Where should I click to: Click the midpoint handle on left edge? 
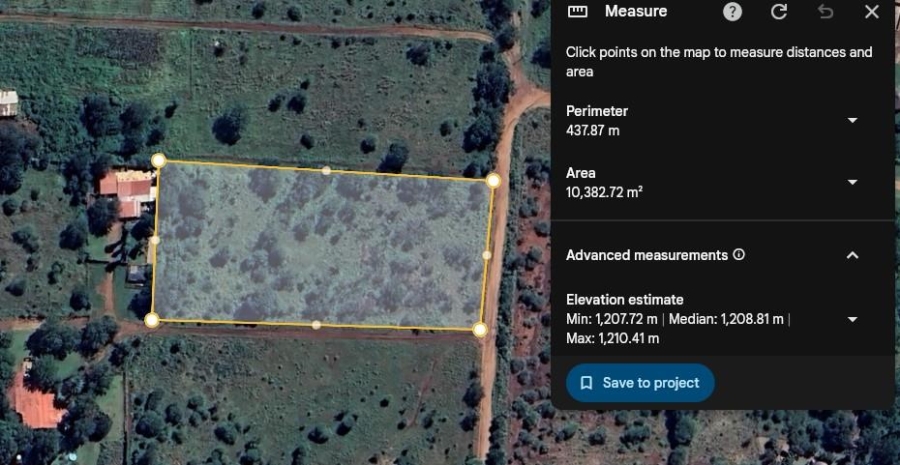coord(154,240)
